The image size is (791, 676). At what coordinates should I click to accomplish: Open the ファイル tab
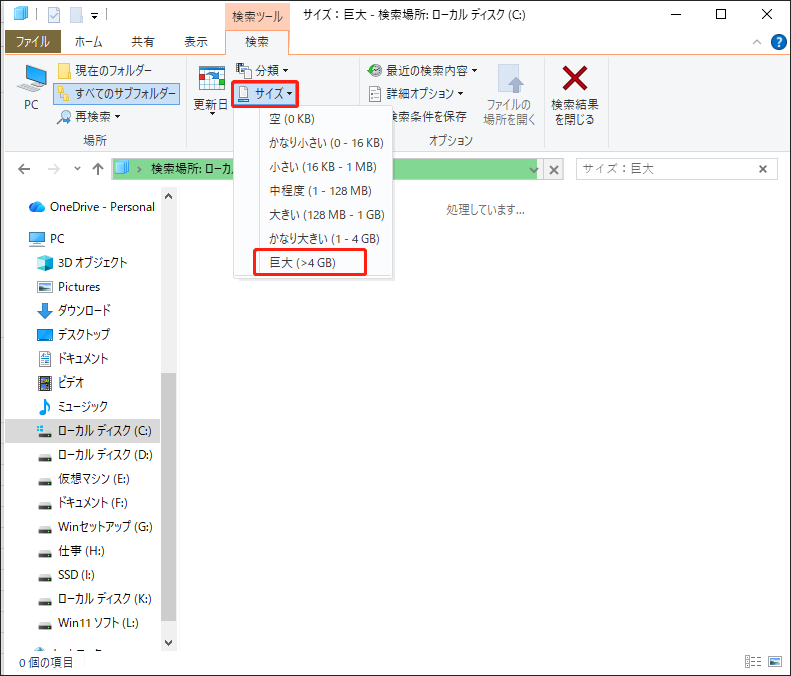[x=33, y=41]
